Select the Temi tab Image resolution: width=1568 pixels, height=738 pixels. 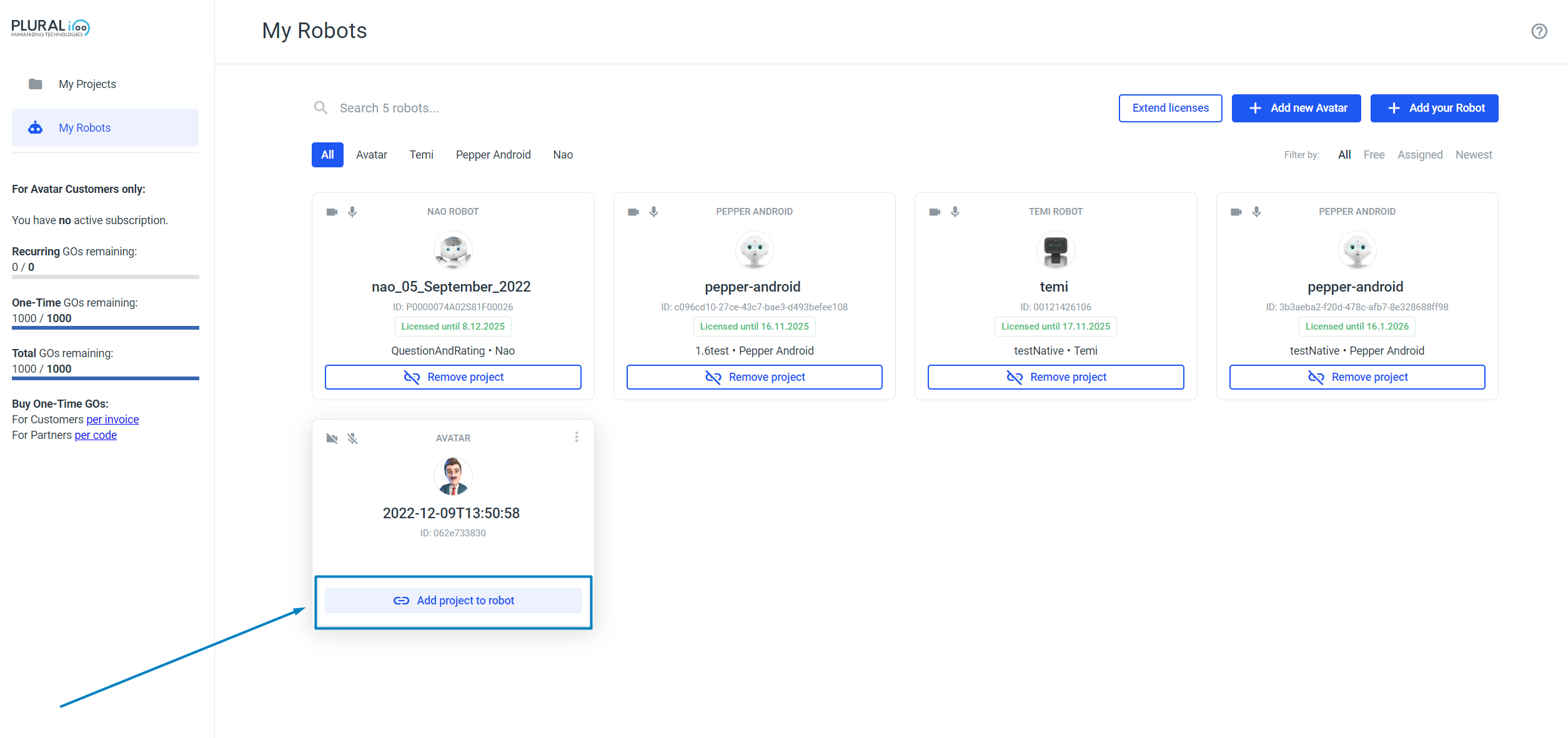click(422, 155)
